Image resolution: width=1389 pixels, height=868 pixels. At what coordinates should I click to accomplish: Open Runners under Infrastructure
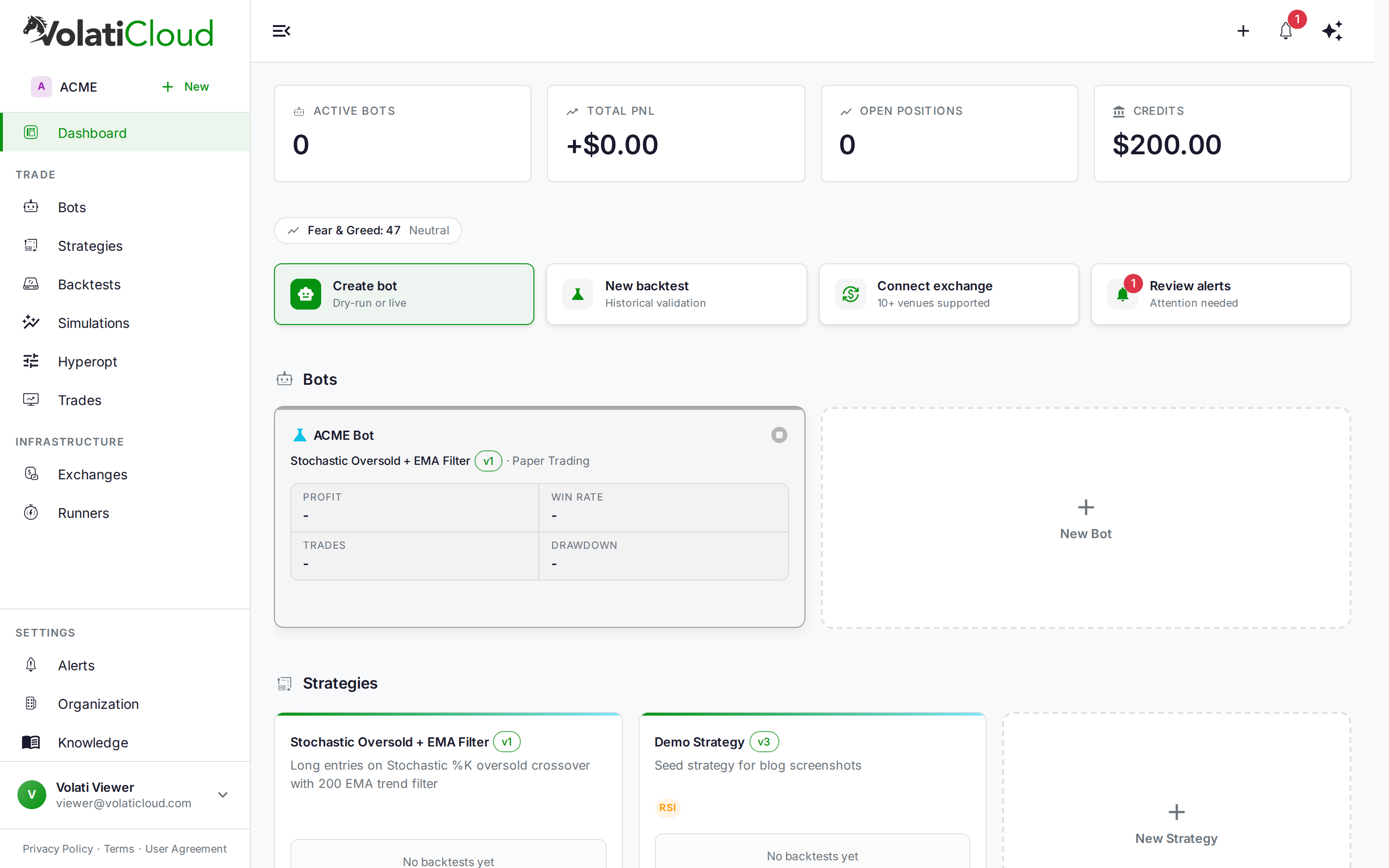[x=125, y=513]
